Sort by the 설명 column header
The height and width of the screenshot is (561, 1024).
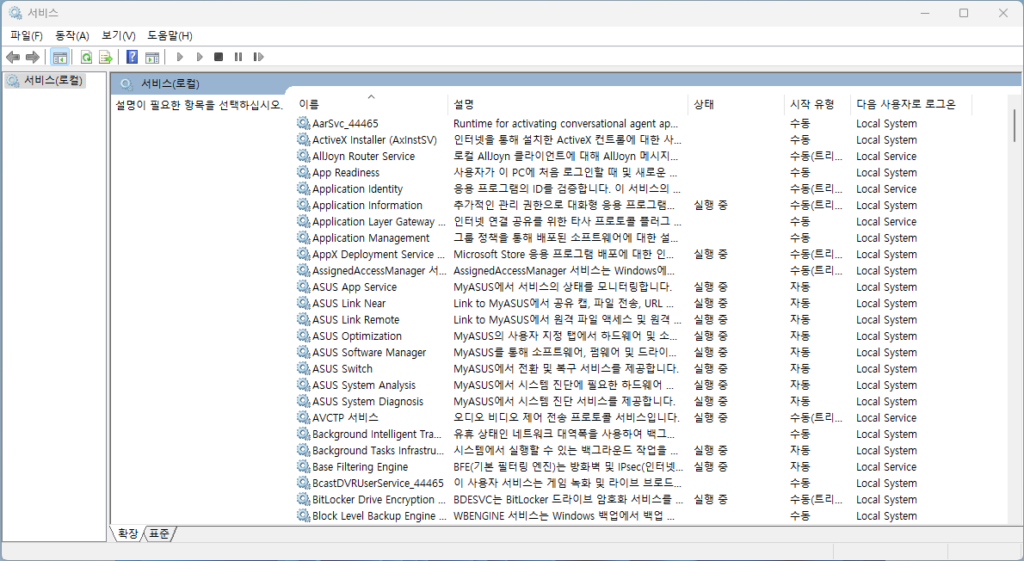pos(568,104)
